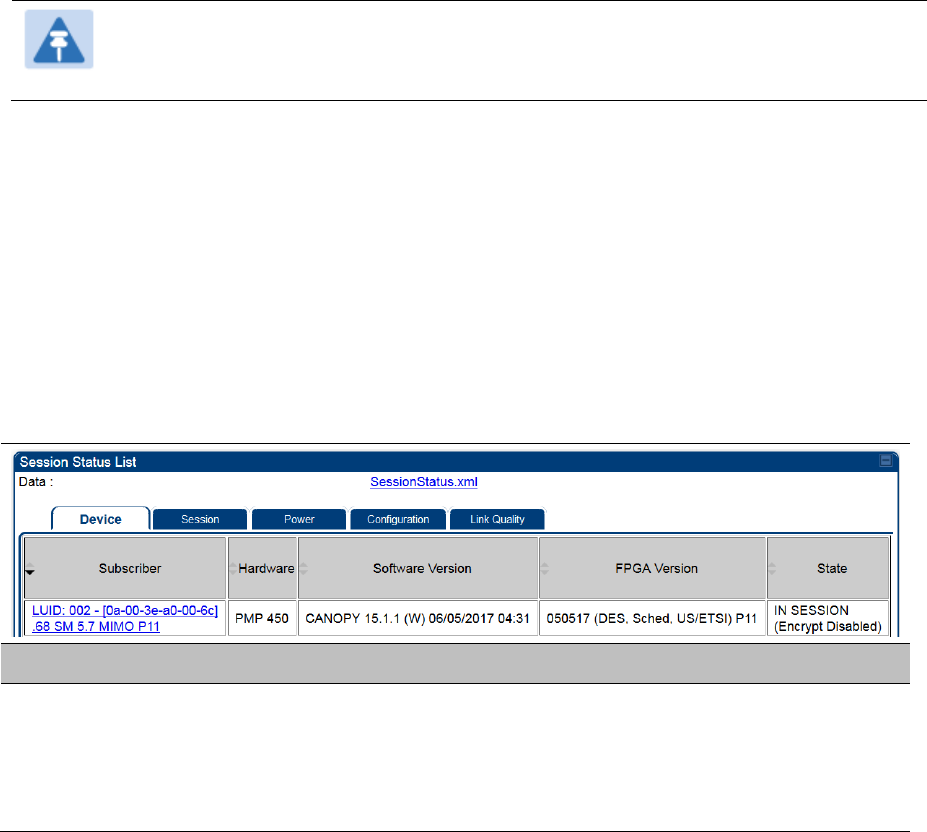Open LUID: 002 subscriber link

tap(125, 618)
